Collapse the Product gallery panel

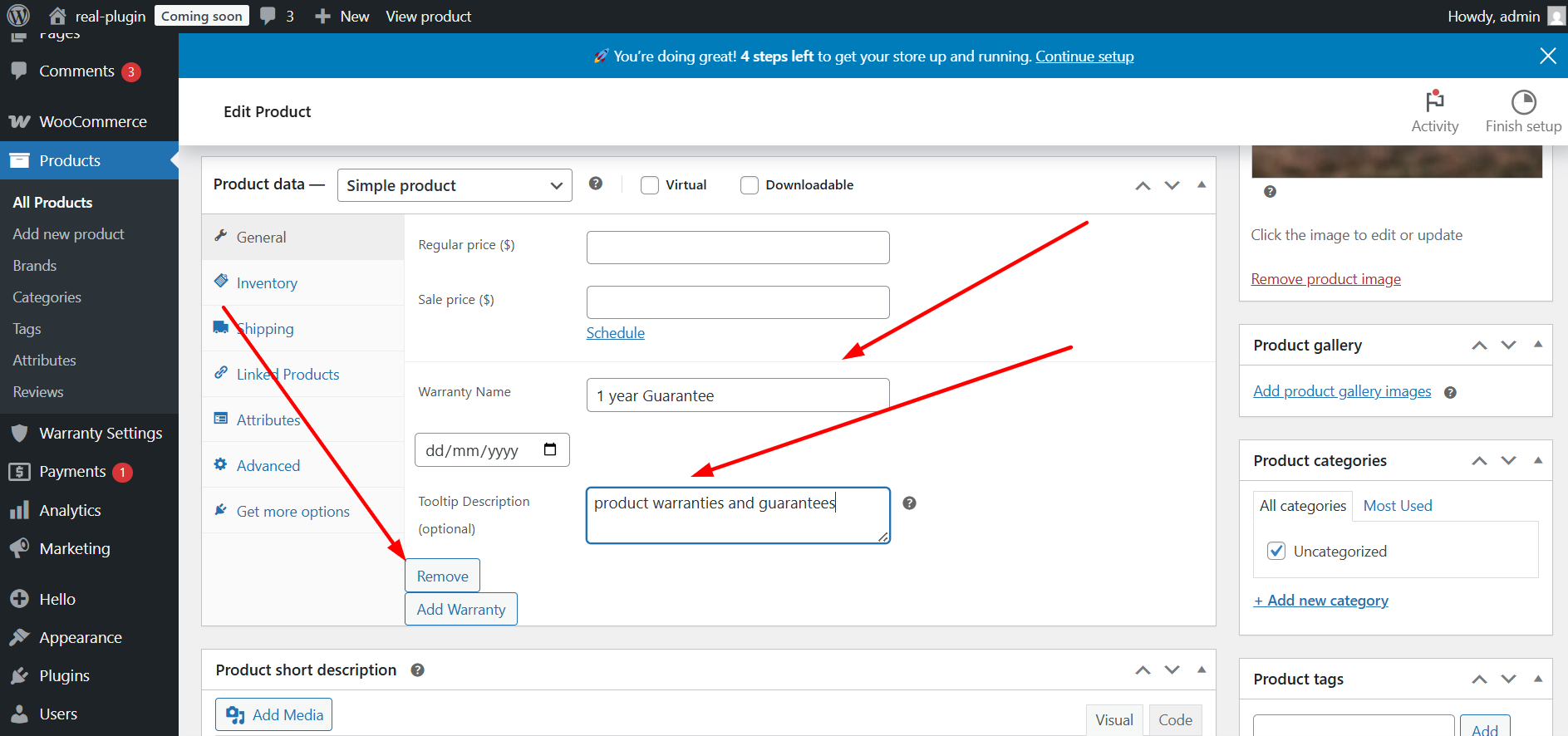pyautogui.click(x=1538, y=345)
